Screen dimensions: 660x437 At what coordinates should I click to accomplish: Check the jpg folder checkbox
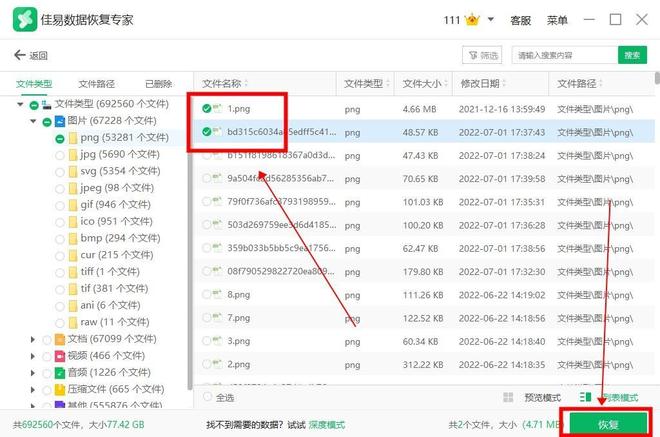60,155
